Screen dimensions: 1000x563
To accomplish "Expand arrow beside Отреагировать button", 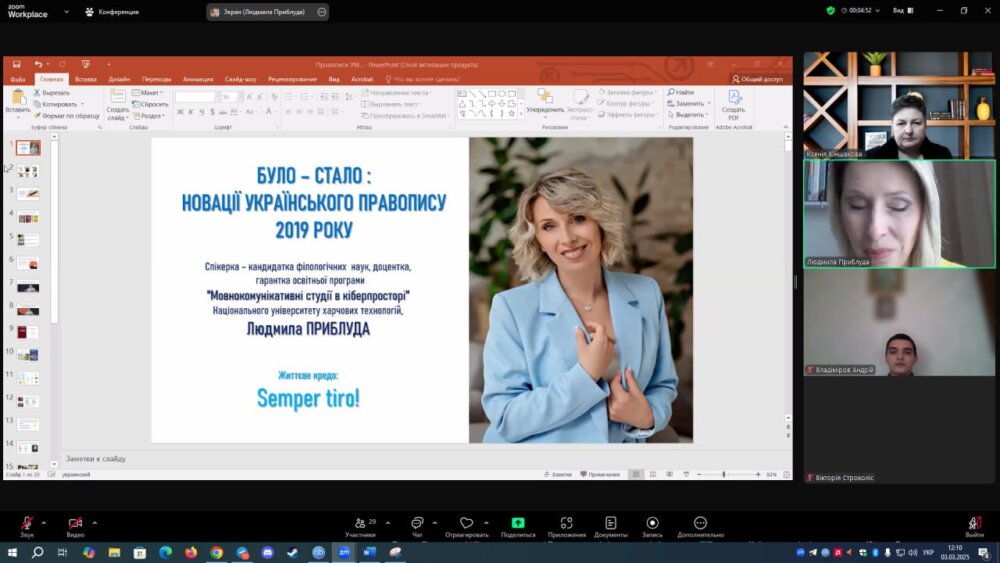I will click(486, 523).
